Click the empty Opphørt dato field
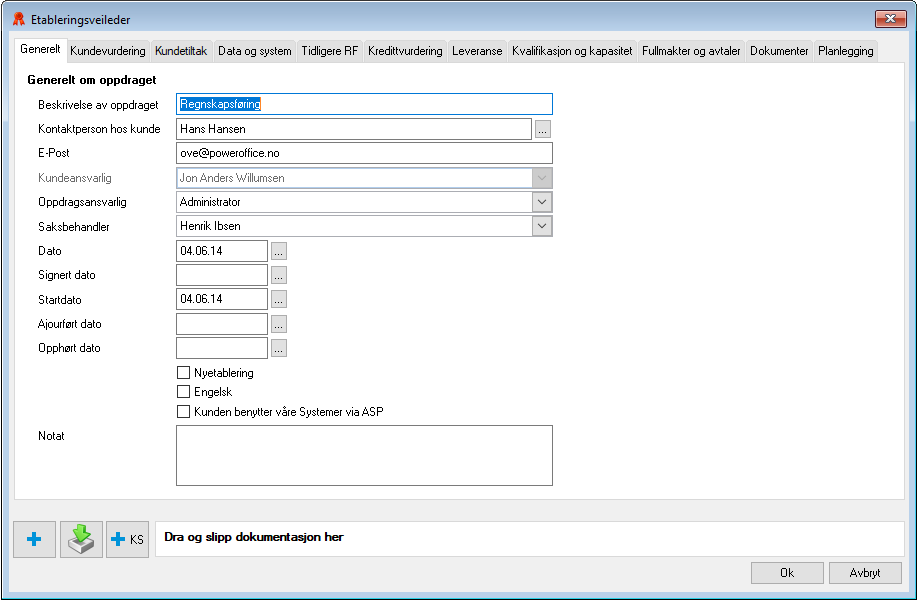 pos(222,348)
